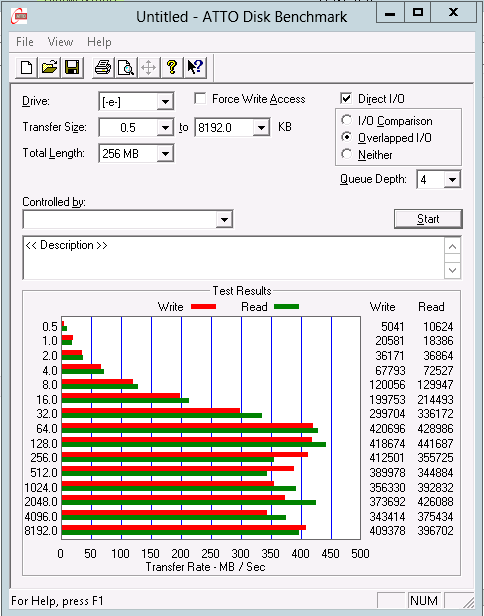Click write value 409378
The height and width of the screenshot is (616, 484).
[x=387, y=531]
